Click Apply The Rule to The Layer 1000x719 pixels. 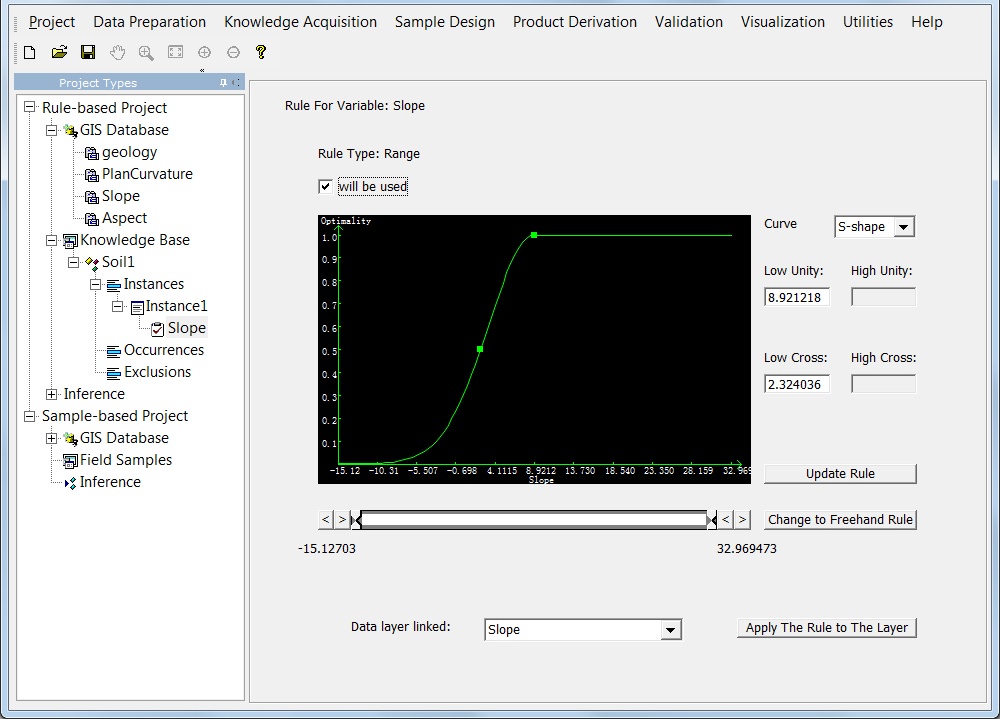pyautogui.click(x=827, y=628)
